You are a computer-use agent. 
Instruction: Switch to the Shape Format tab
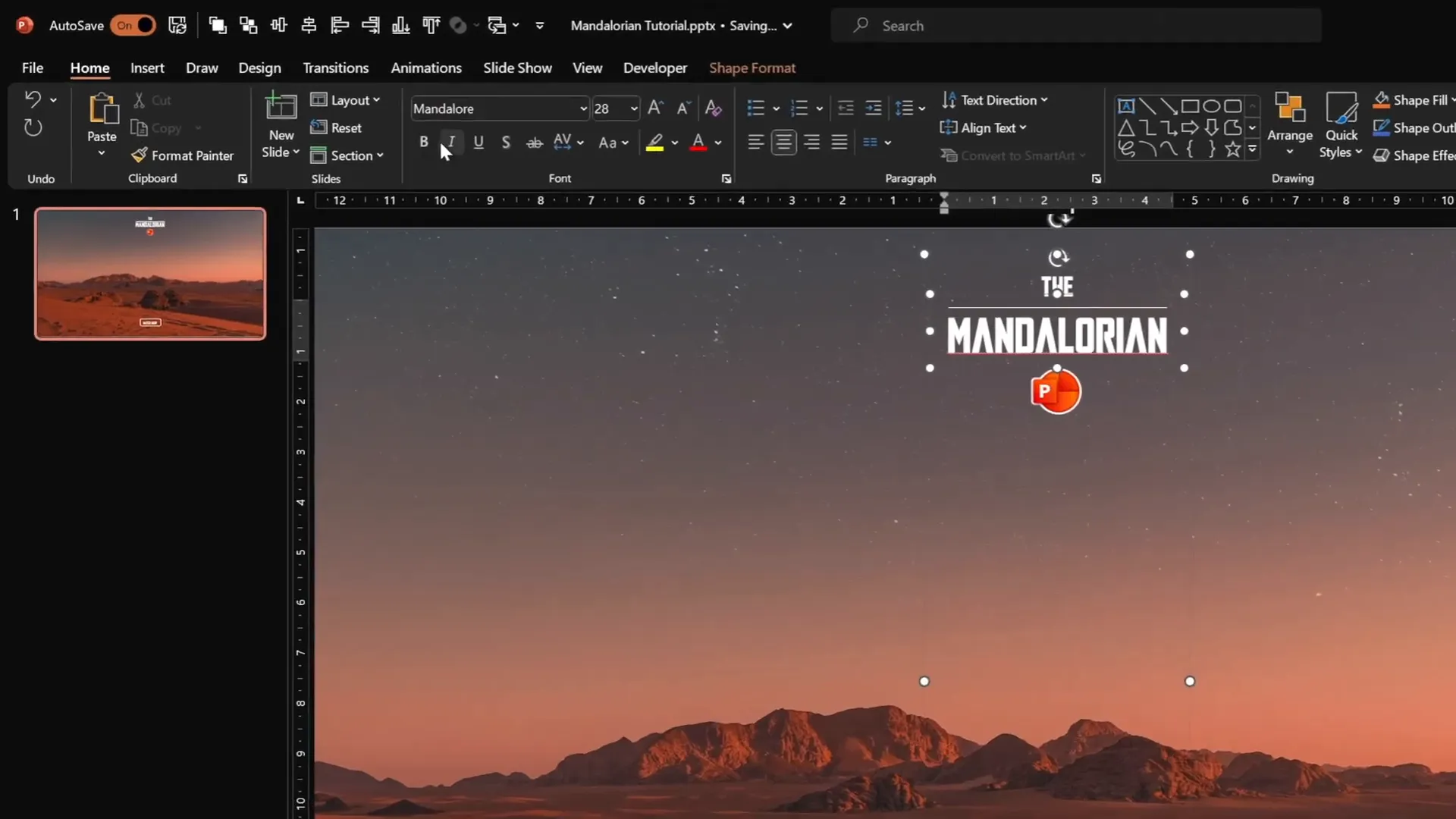(752, 67)
